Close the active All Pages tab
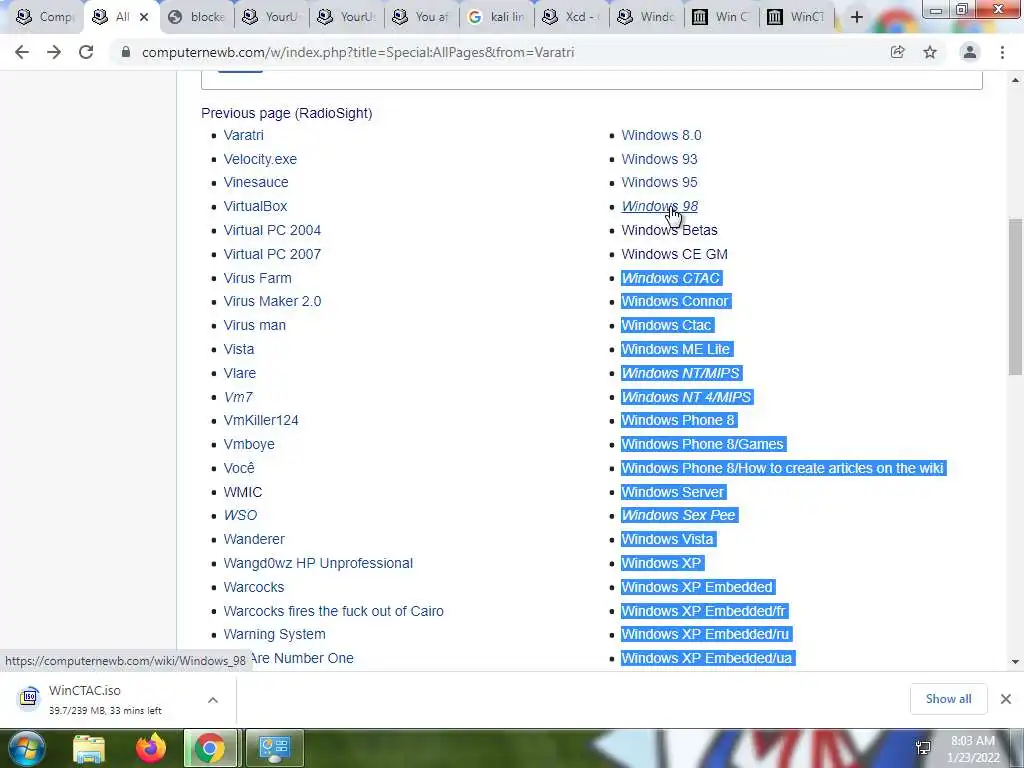1024x768 pixels. tap(144, 17)
